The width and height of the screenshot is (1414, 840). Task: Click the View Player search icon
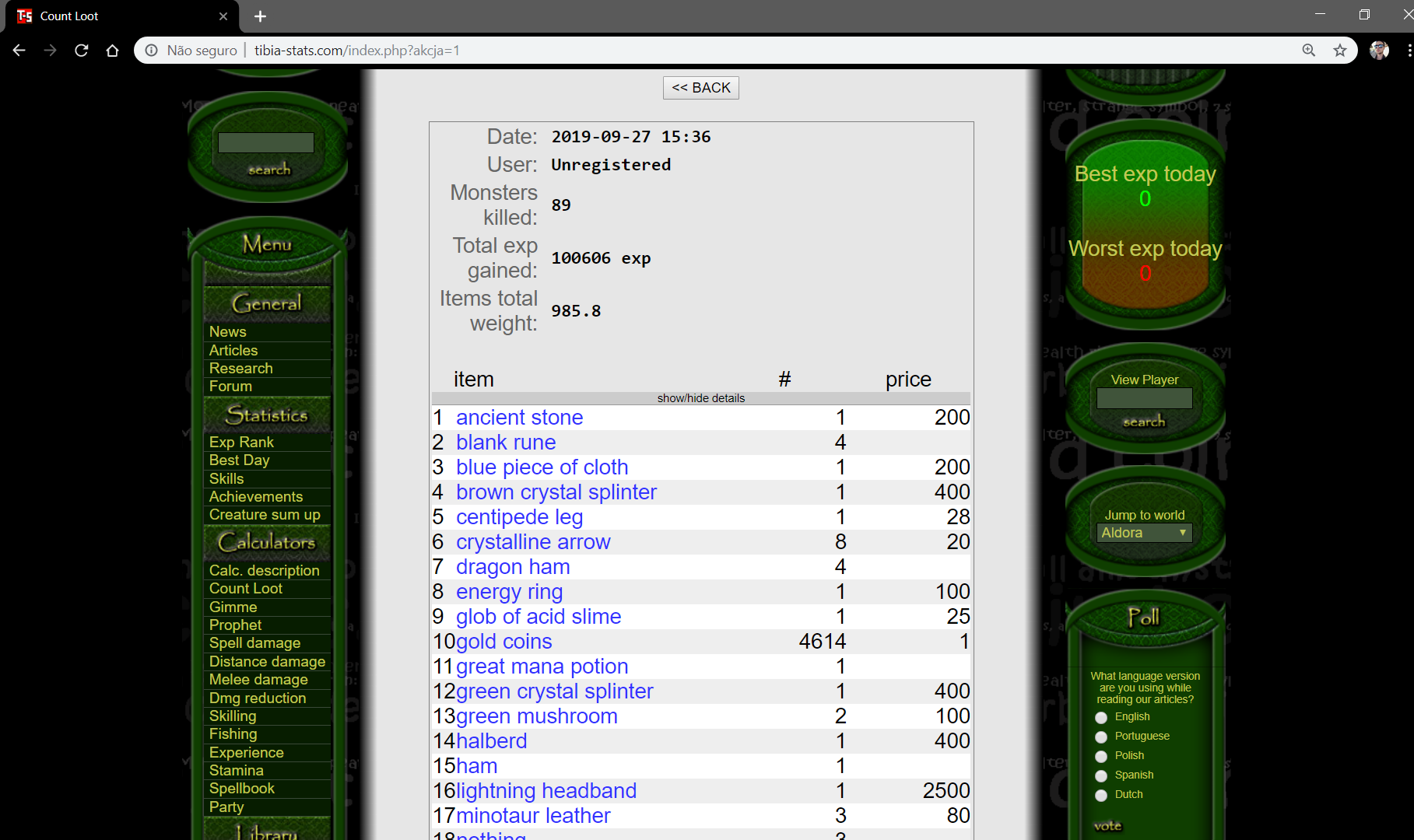click(1144, 421)
